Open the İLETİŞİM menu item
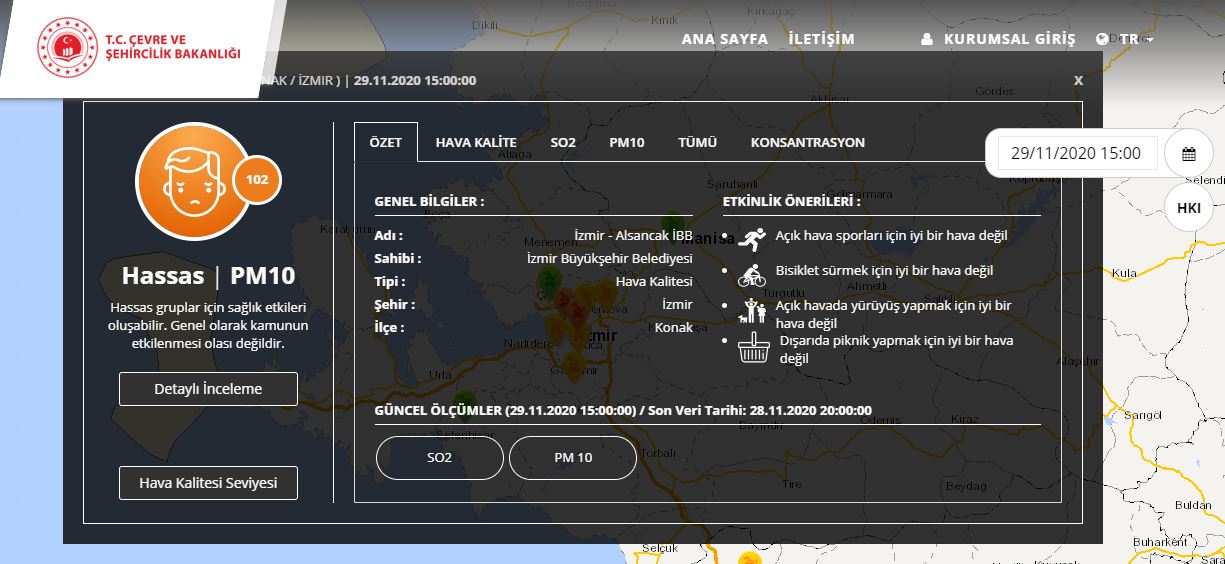Screen dimensions: 1225x564 coord(822,39)
